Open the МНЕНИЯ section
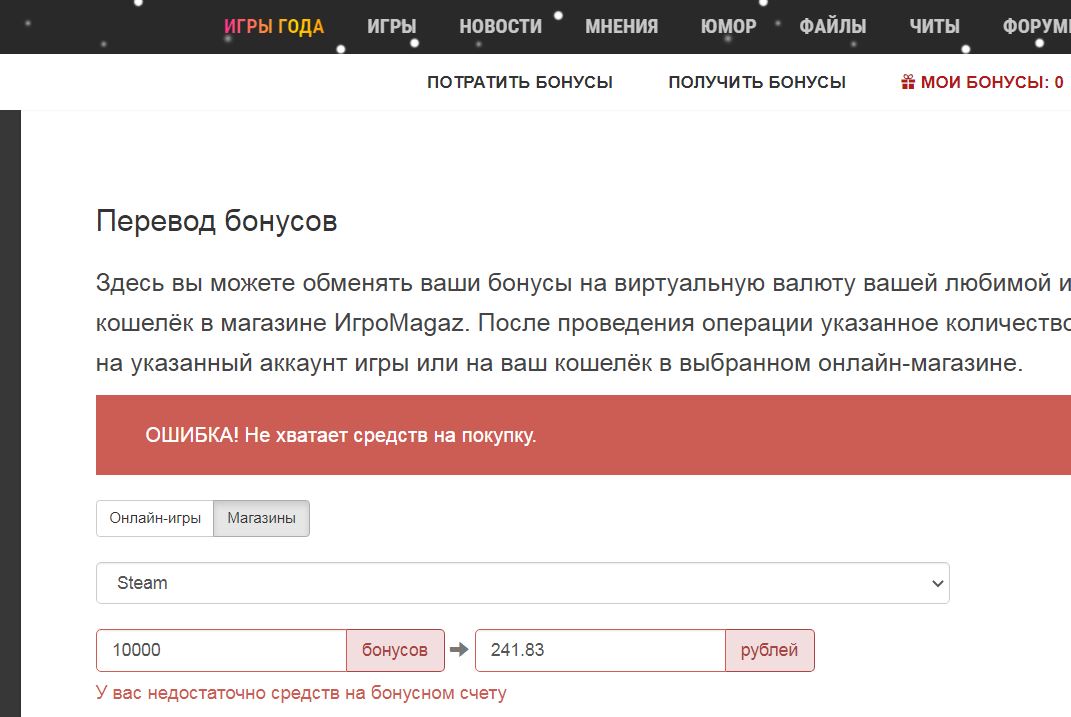Image resolution: width=1071 pixels, height=717 pixels. (x=622, y=27)
